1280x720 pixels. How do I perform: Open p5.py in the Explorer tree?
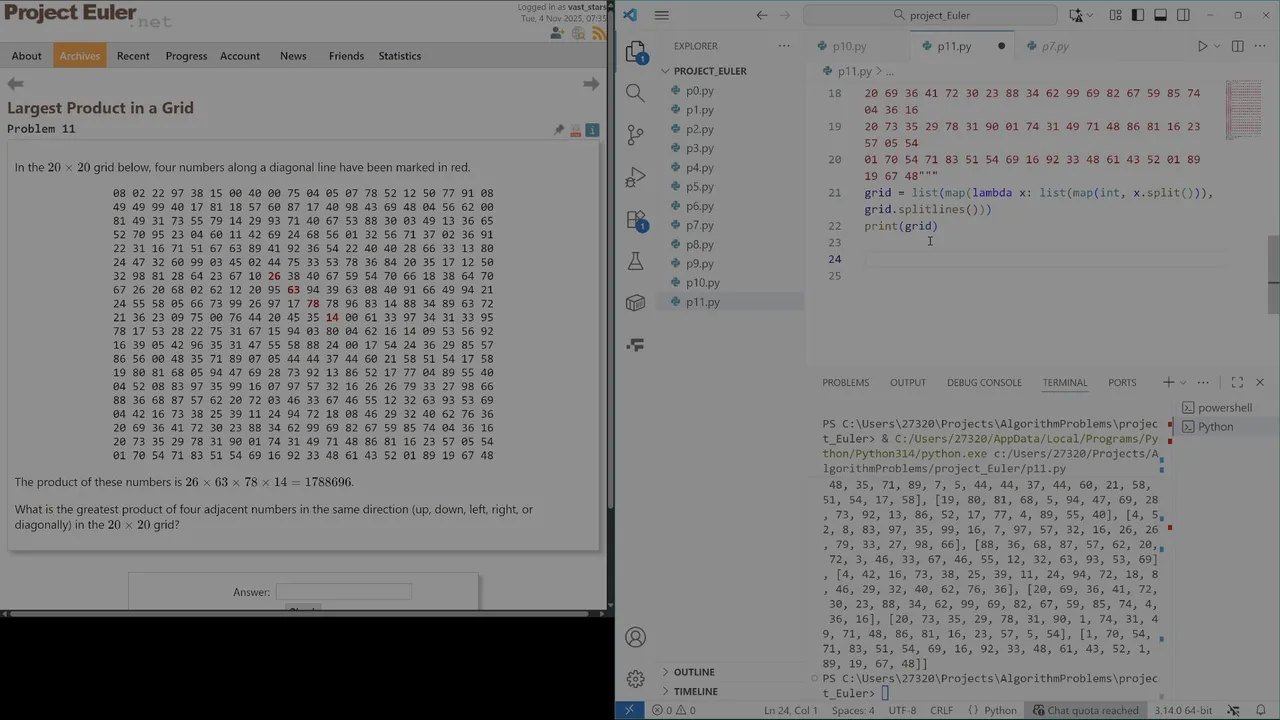[699, 187]
